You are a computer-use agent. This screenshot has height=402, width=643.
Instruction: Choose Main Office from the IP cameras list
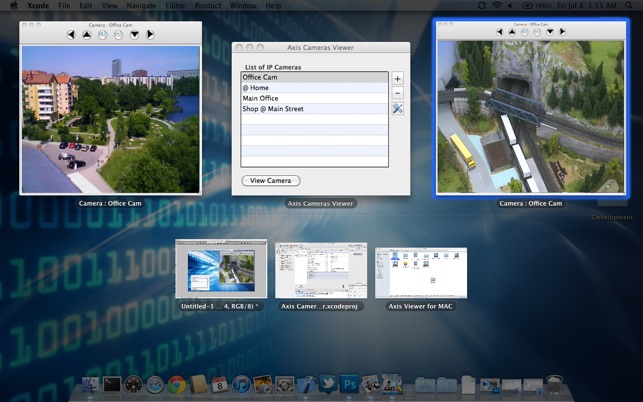coord(314,98)
